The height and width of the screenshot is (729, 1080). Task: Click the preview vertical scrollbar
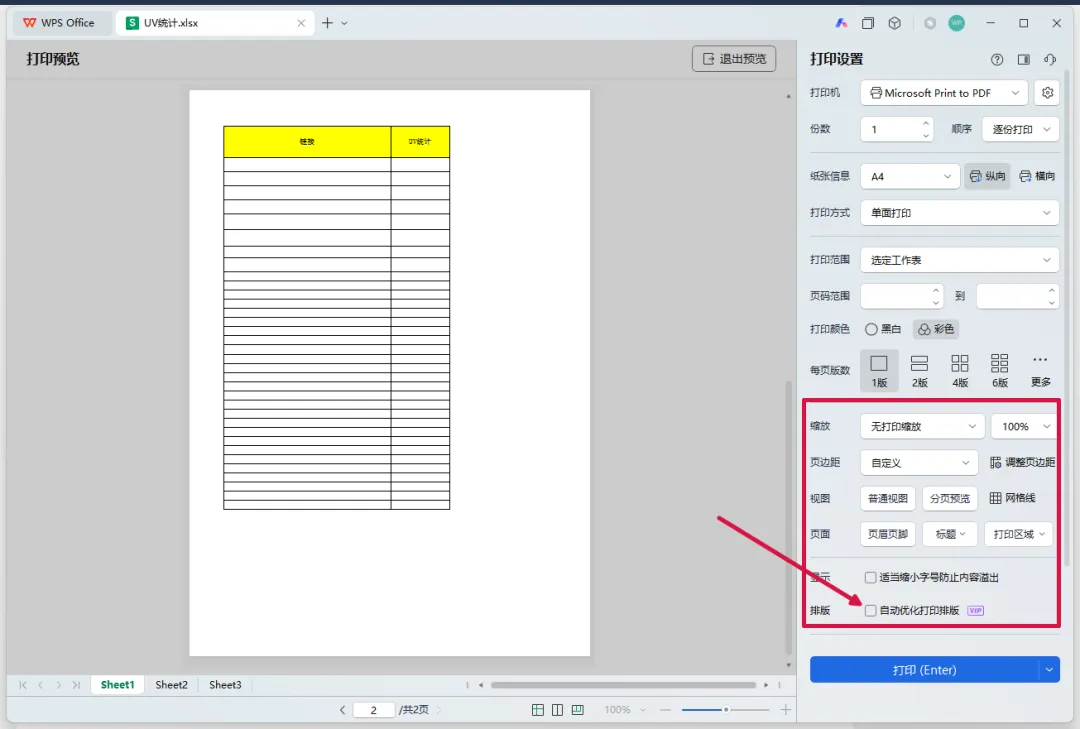pos(789,517)
